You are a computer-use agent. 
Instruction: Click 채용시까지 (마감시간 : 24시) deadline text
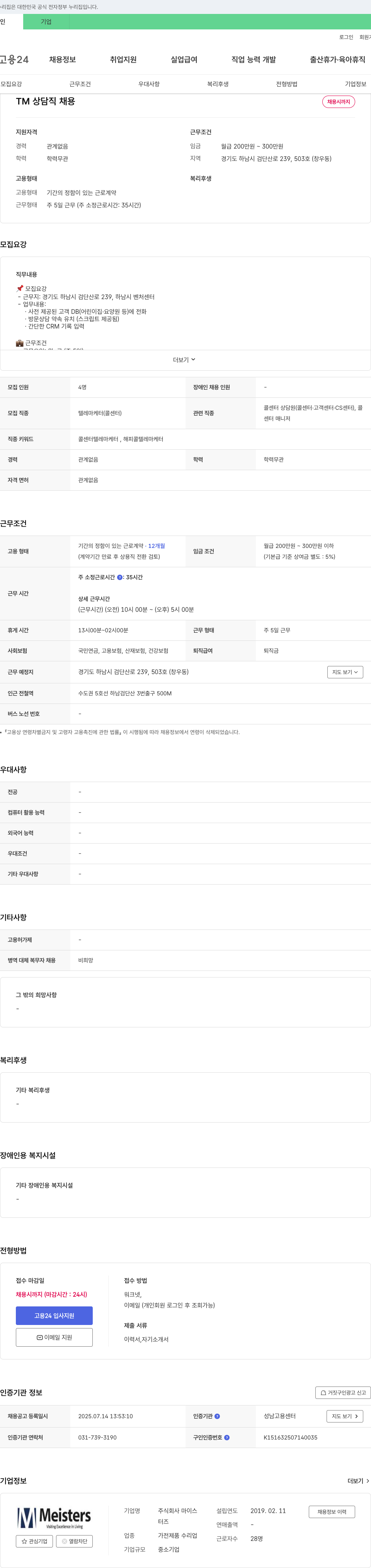coord(51,1295)
